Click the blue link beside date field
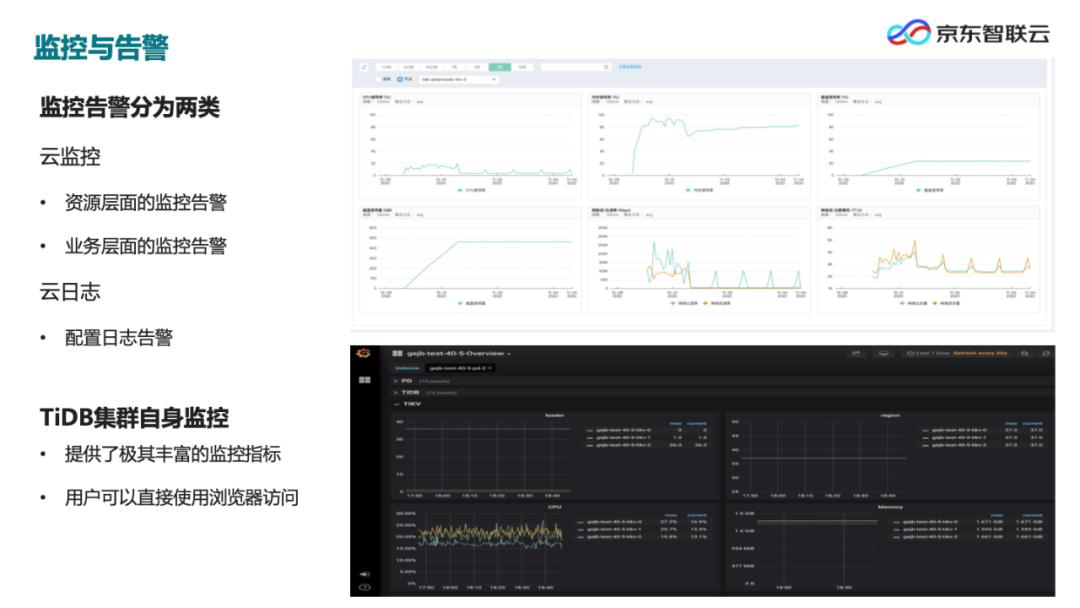 coord(630,67)
